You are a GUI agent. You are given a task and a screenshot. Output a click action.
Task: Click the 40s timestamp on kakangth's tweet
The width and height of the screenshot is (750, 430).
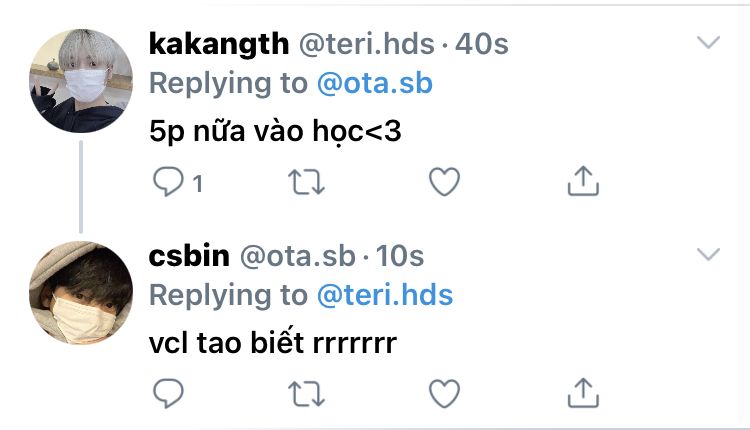[x=482, y=44]
